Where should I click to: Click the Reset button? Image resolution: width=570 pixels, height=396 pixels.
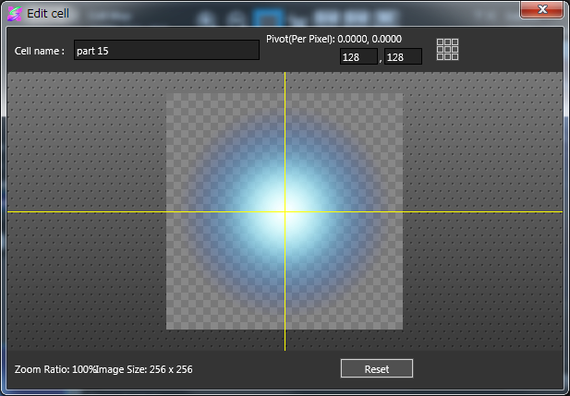(377, 369)
